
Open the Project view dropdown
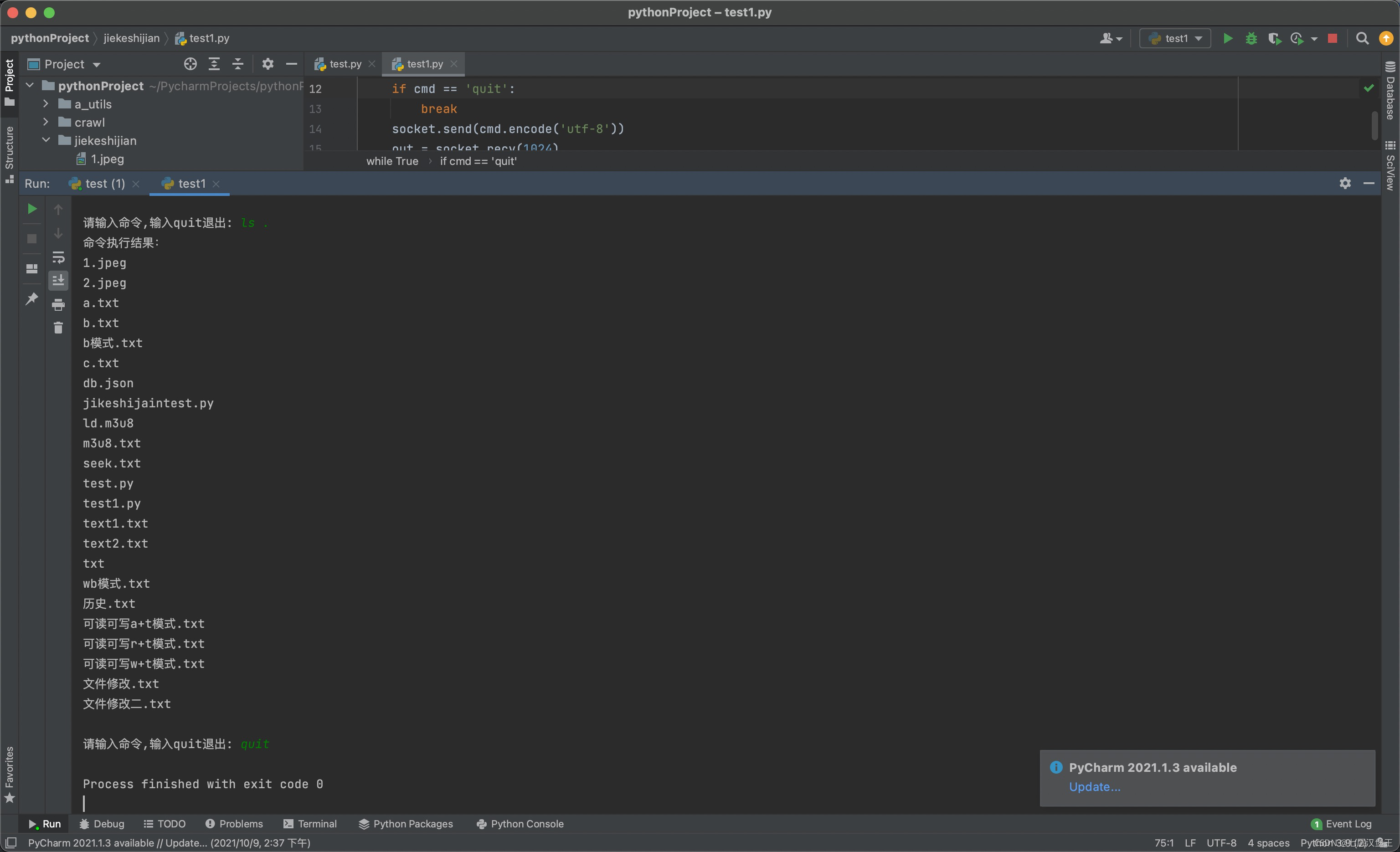coord(64,64)
